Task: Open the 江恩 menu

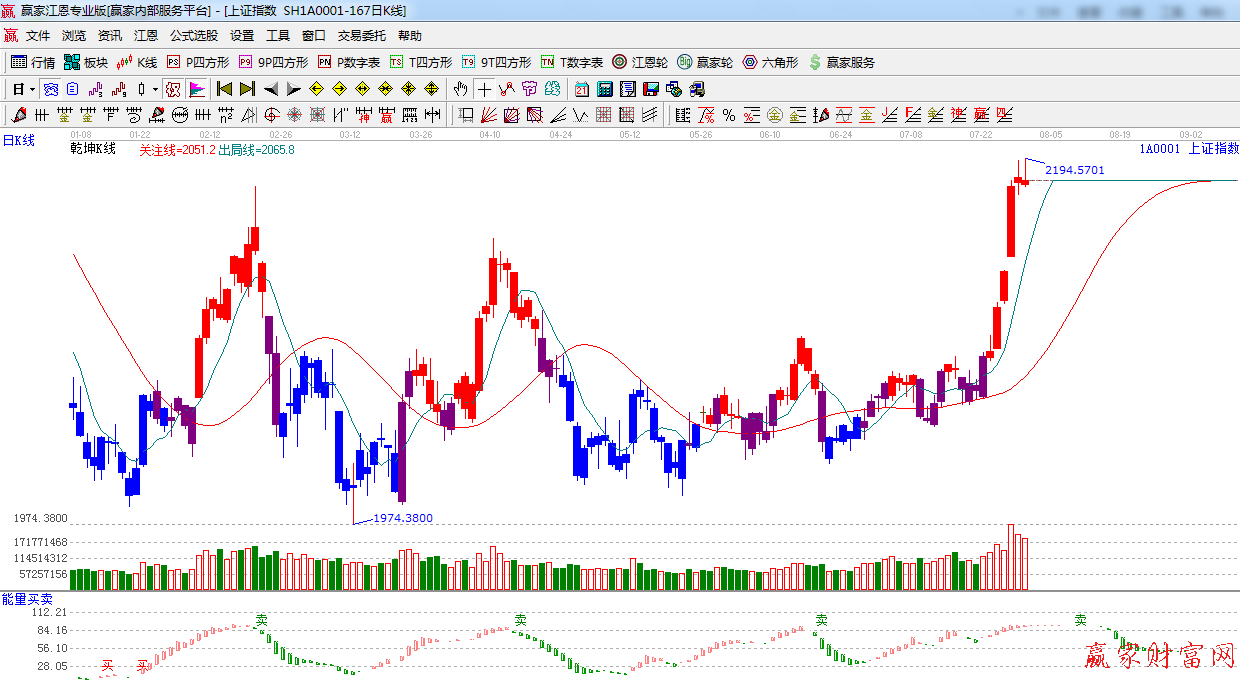Action: tap(146, 35)
